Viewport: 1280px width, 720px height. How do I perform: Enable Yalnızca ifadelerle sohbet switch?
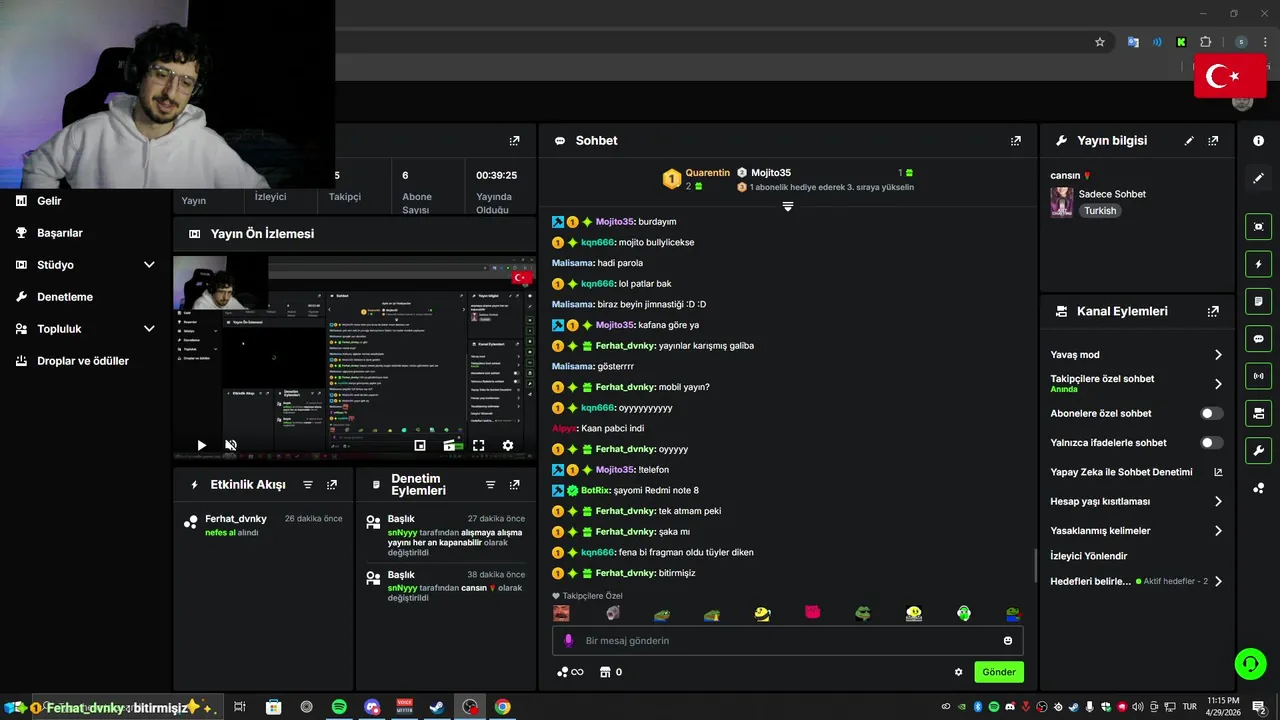pyautogui.click(x=1211, y=442)
